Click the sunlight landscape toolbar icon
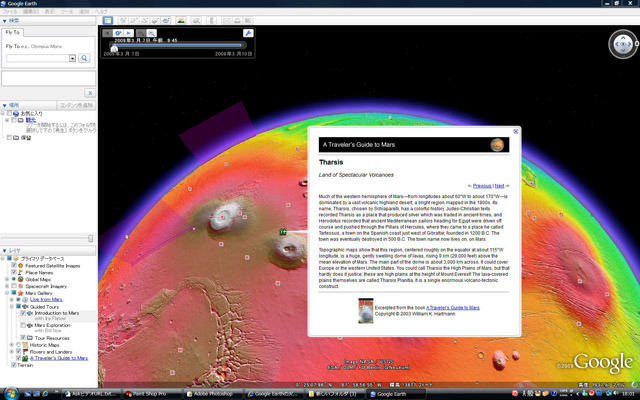This screenshot has width=640, height=400. 181,20
